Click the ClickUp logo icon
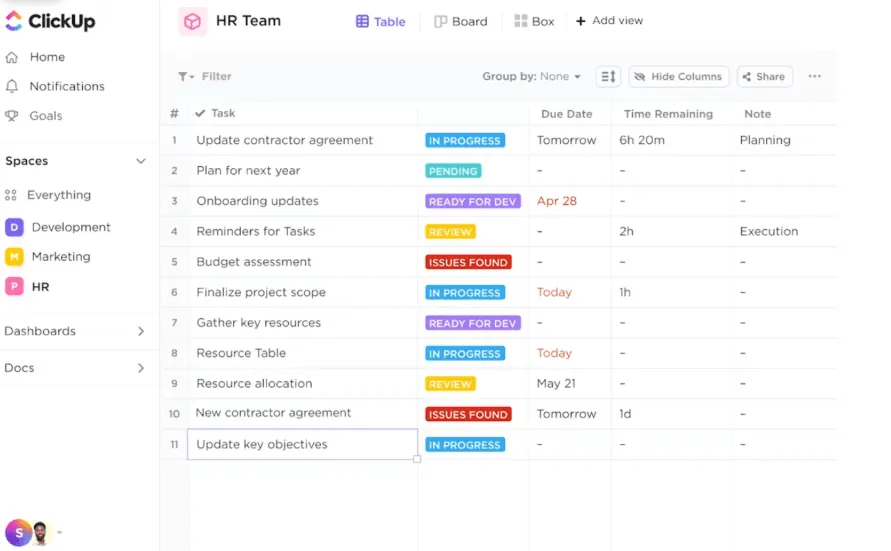Screen dimensions: 891x551 [x=13, y=21]
